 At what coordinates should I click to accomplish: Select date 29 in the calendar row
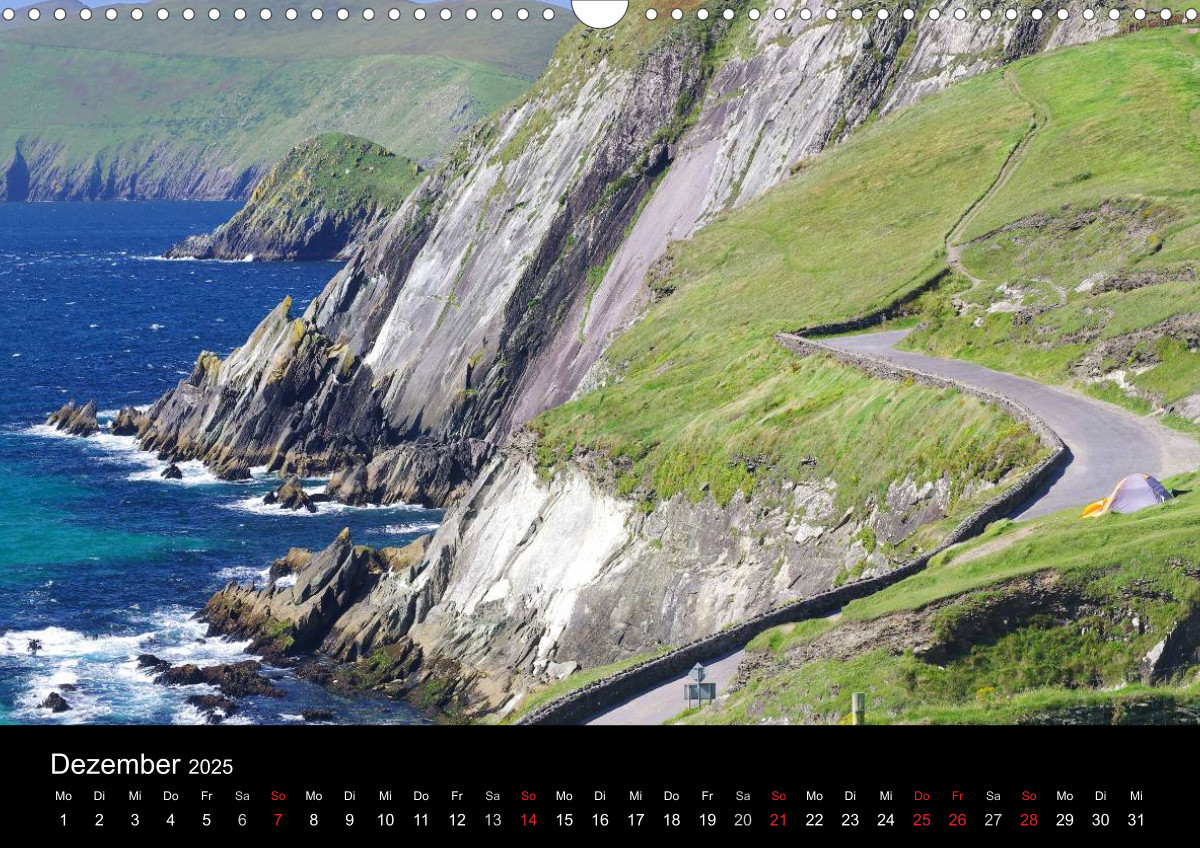1065,820
